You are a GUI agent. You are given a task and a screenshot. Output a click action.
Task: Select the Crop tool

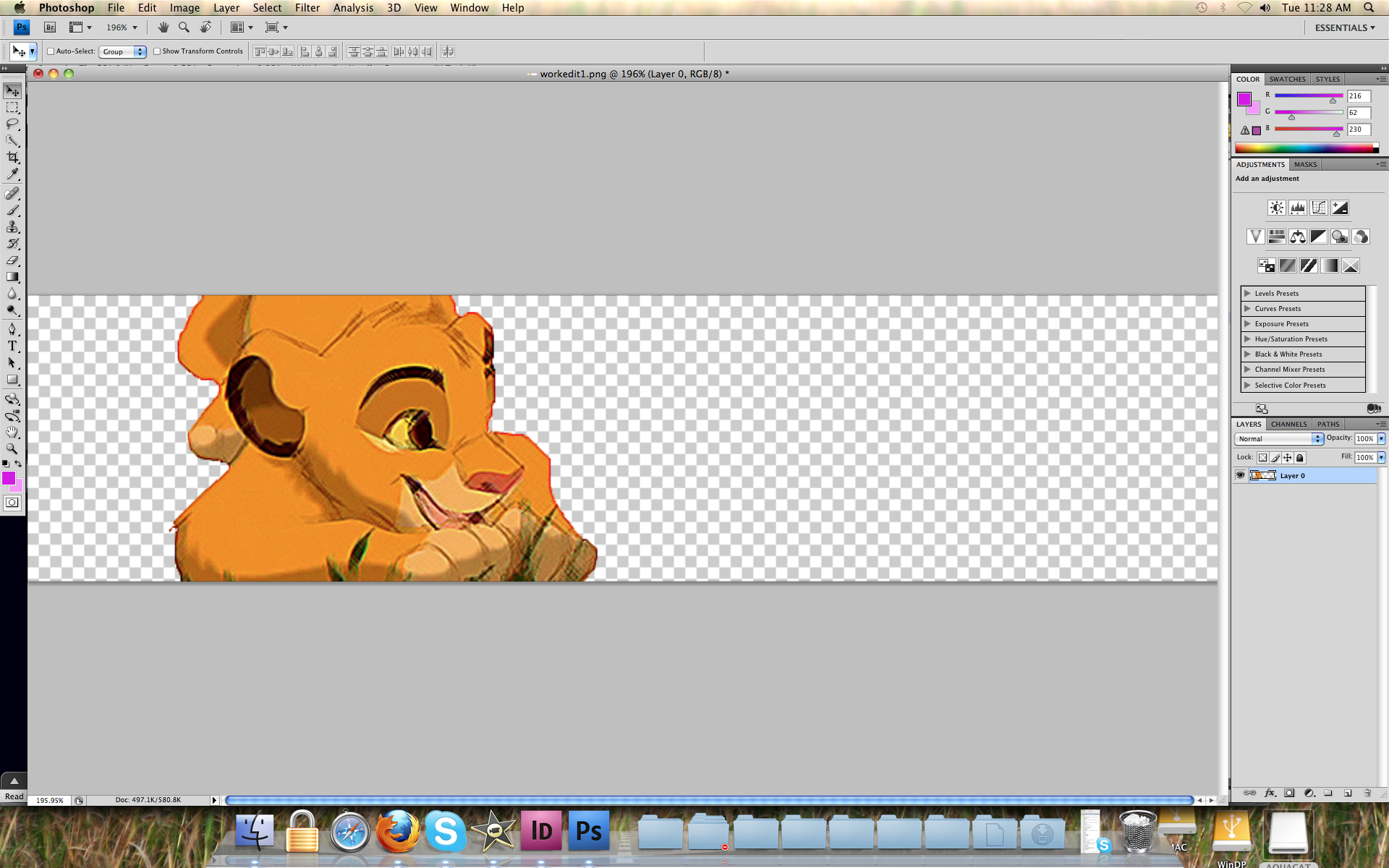coord(12,158)
